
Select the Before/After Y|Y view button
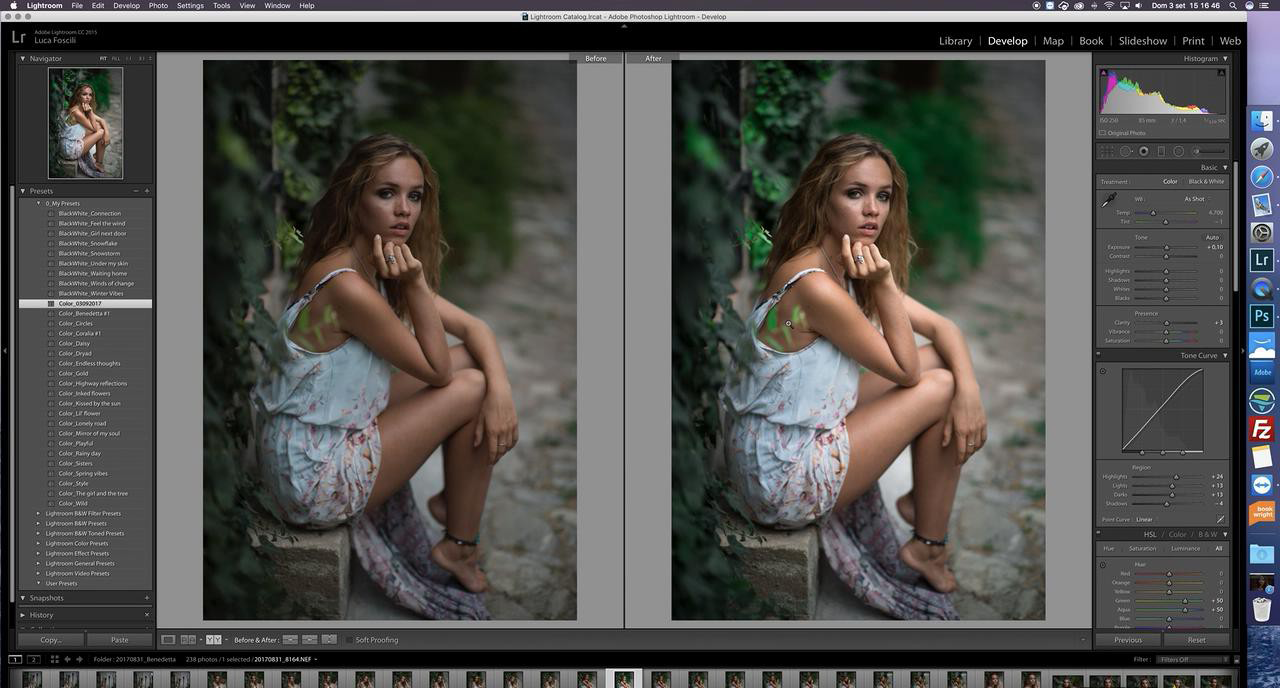pyautogui.click(x=213, y=639)
